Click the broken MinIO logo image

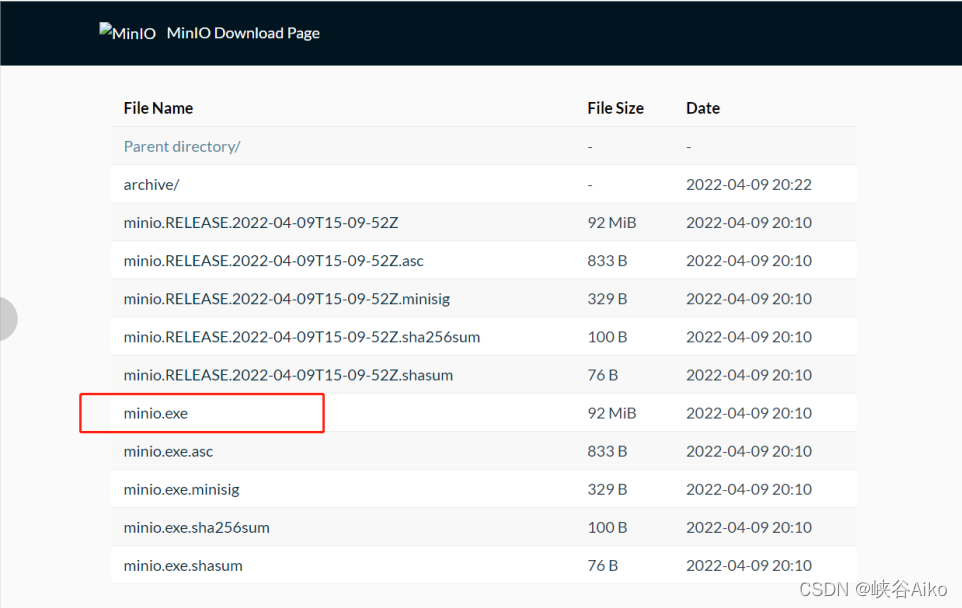point(128,33)
